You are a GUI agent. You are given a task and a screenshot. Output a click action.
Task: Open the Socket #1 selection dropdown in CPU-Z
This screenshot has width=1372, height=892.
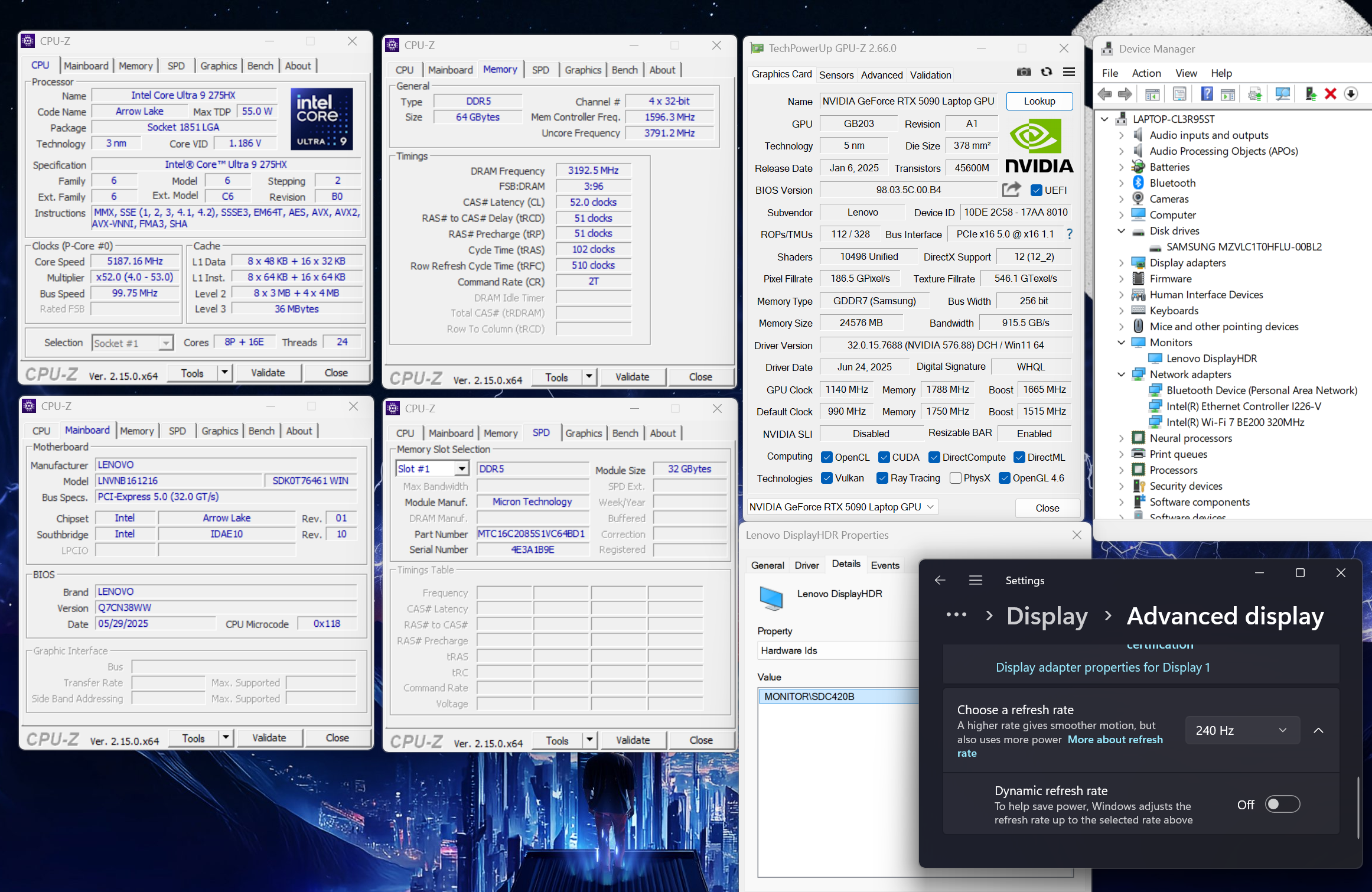[133, 343]
